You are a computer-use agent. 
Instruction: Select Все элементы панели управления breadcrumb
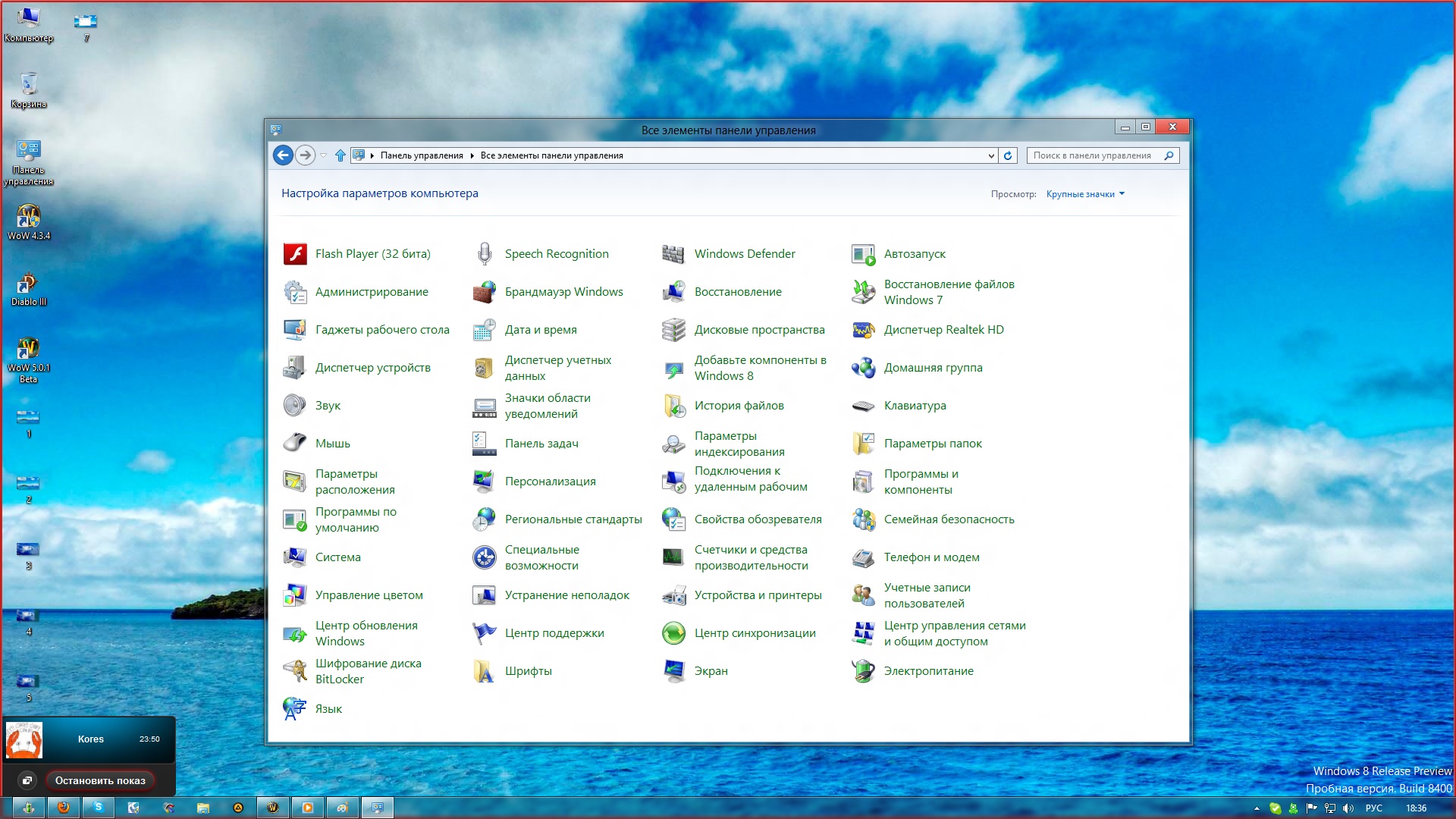tap(551, 155)
